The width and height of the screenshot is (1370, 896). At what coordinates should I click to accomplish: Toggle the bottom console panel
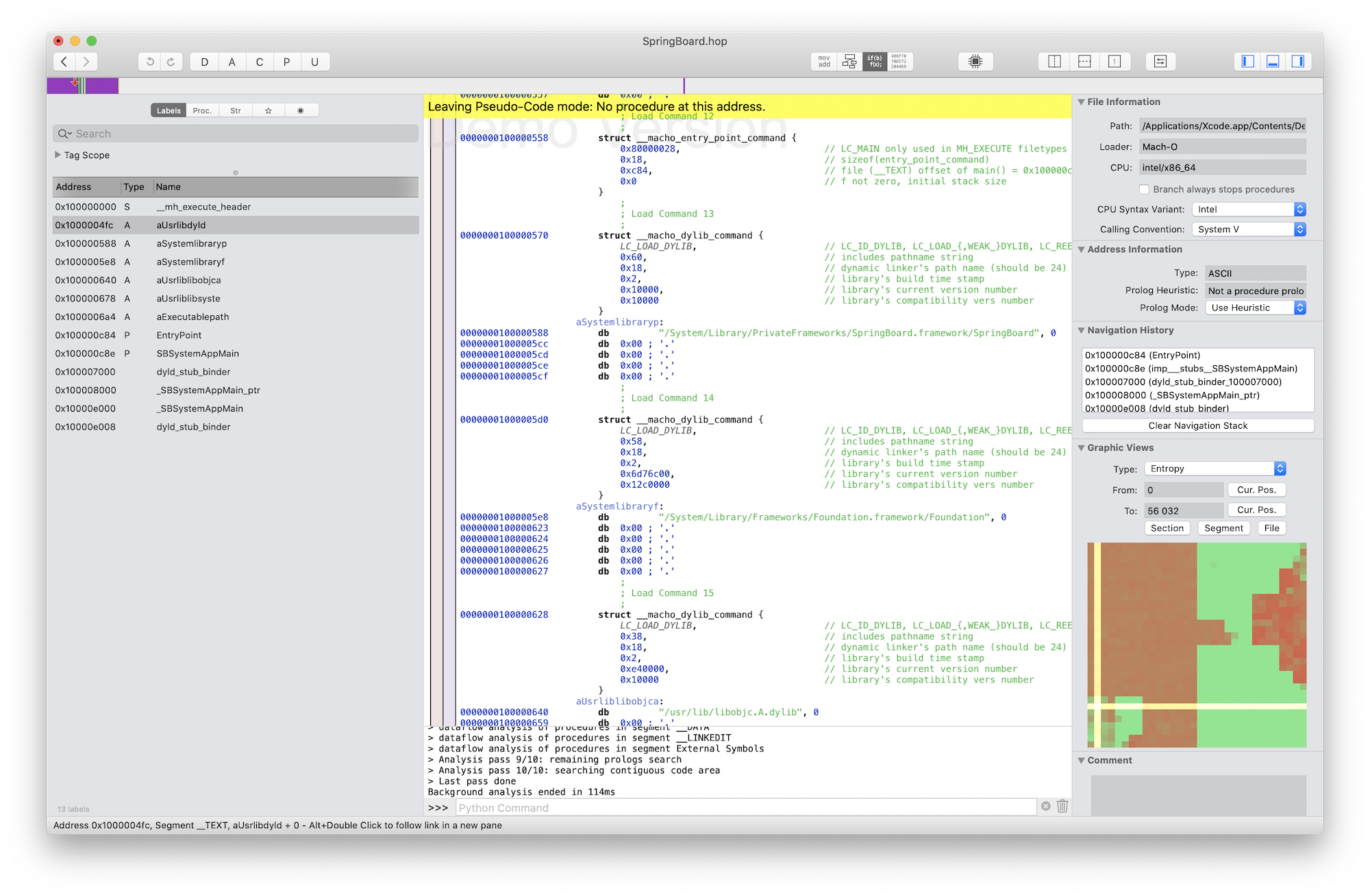point(1273,62)
